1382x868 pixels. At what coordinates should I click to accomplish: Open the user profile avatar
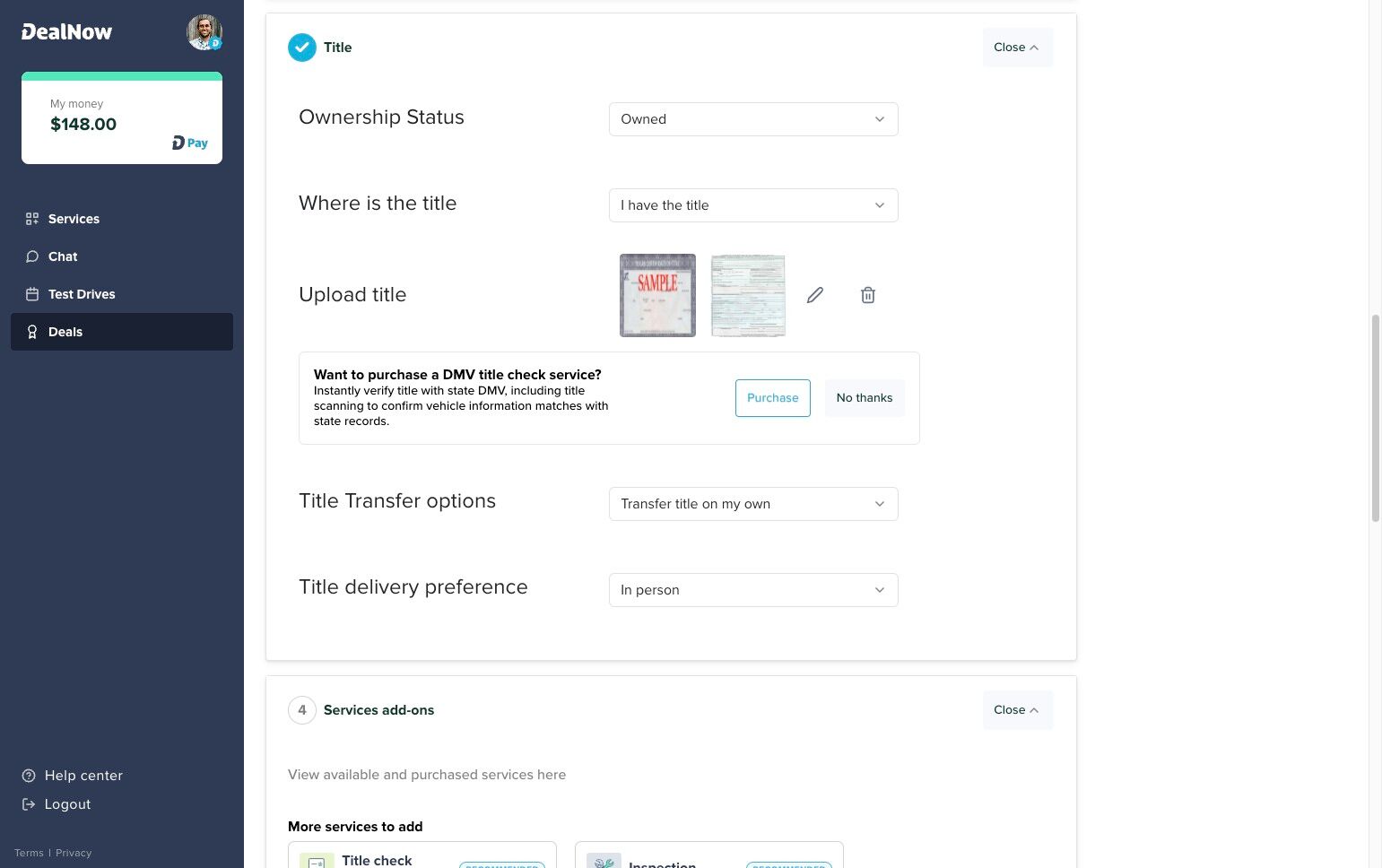click(204, 32)
